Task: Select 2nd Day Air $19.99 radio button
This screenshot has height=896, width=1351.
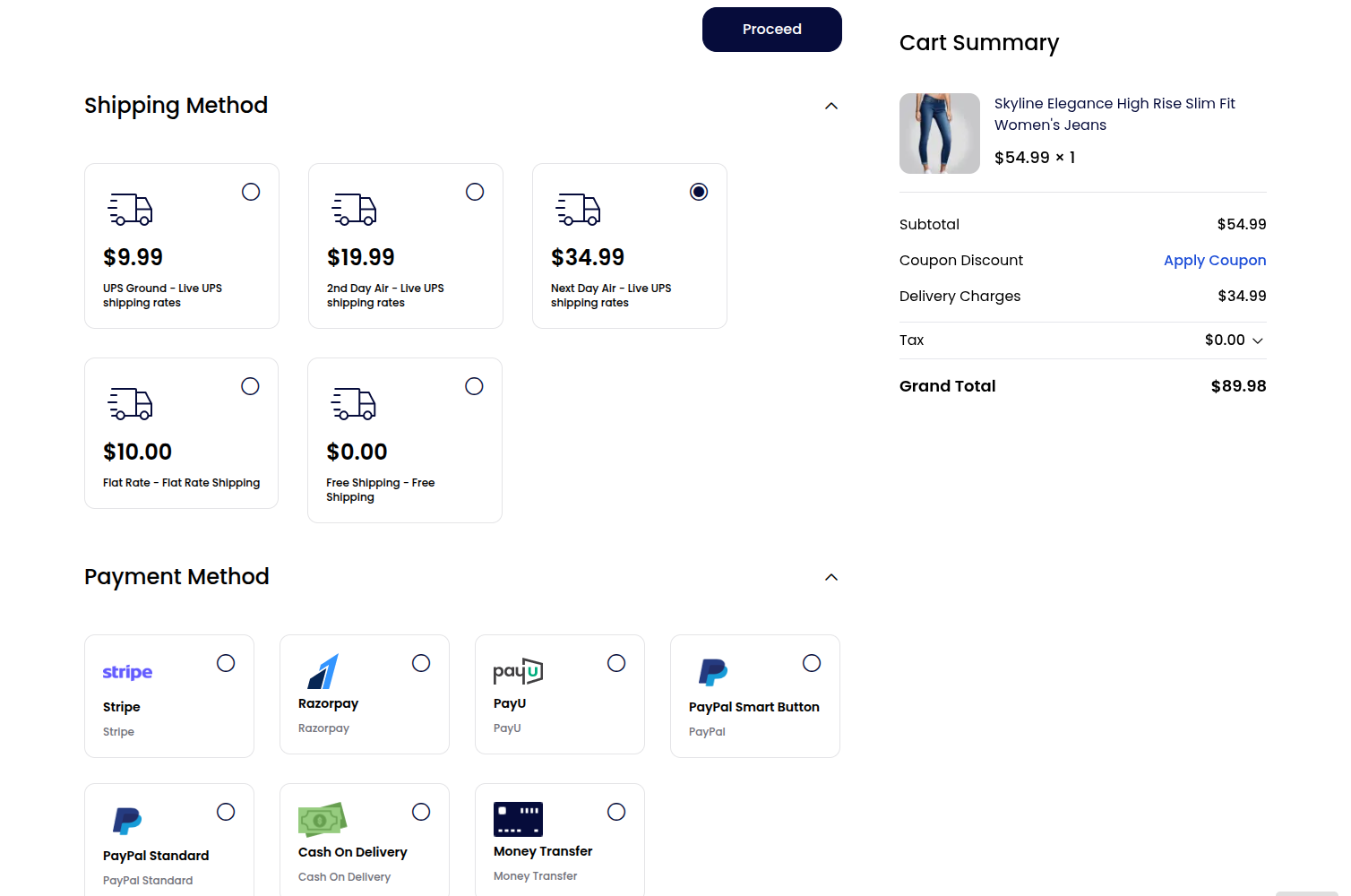Action: [475, 192]
